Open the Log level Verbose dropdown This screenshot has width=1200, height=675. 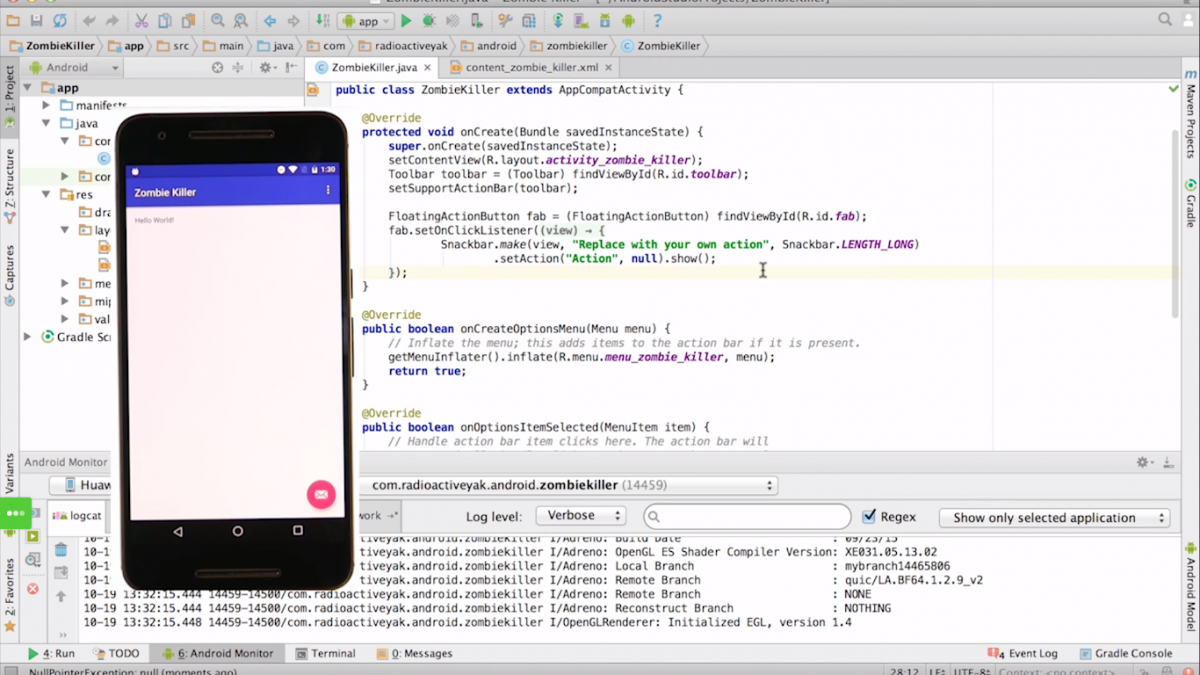tap(580, 516)
